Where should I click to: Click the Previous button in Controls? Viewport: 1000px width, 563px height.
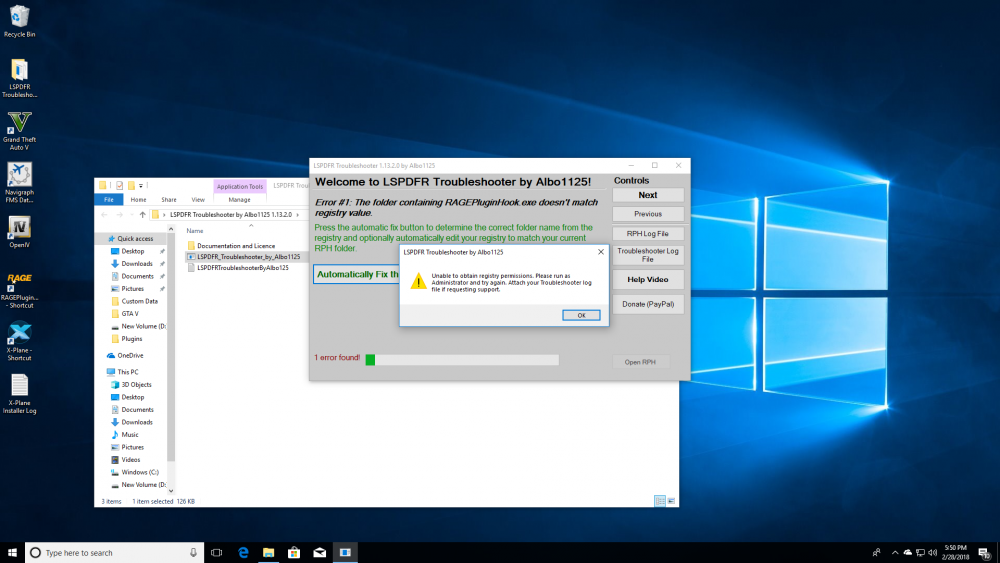(x=648, y=214)
